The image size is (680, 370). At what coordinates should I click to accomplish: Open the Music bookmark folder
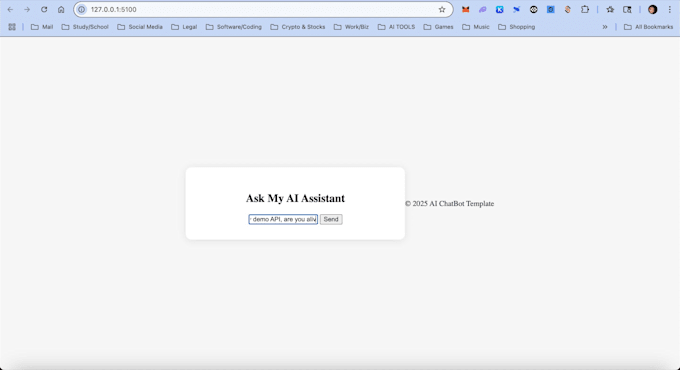476,27
